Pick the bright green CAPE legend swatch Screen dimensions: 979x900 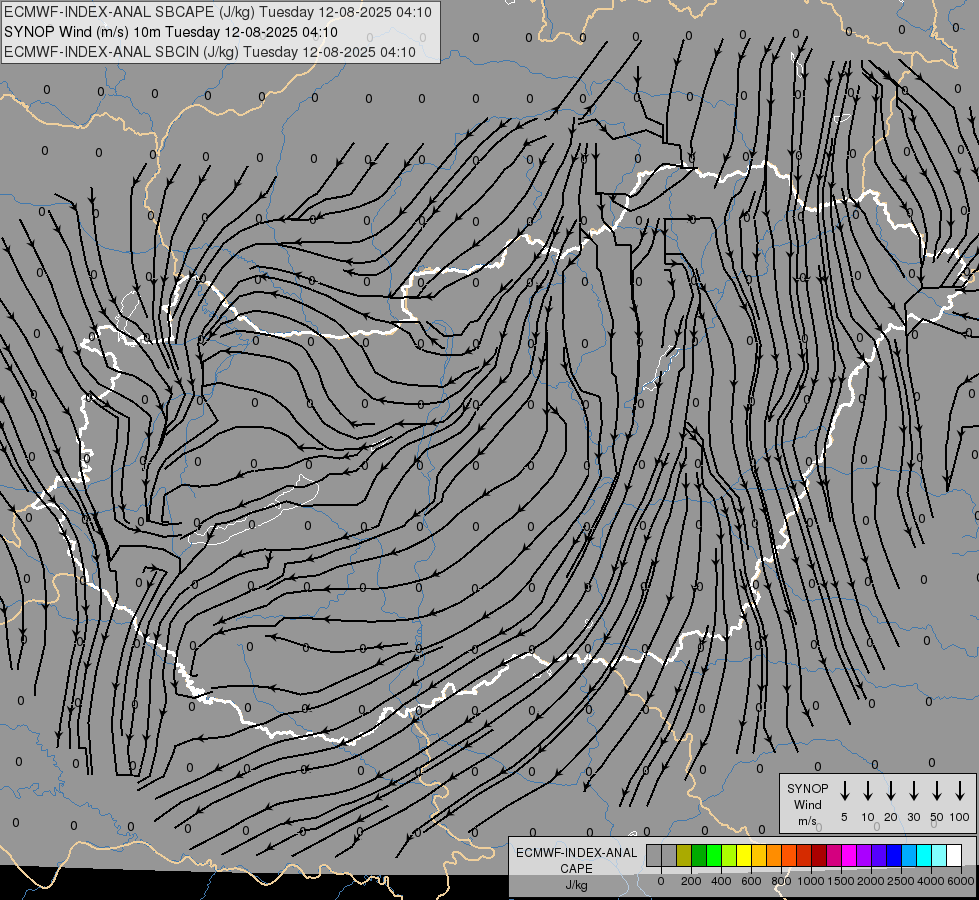pos(714,855)
